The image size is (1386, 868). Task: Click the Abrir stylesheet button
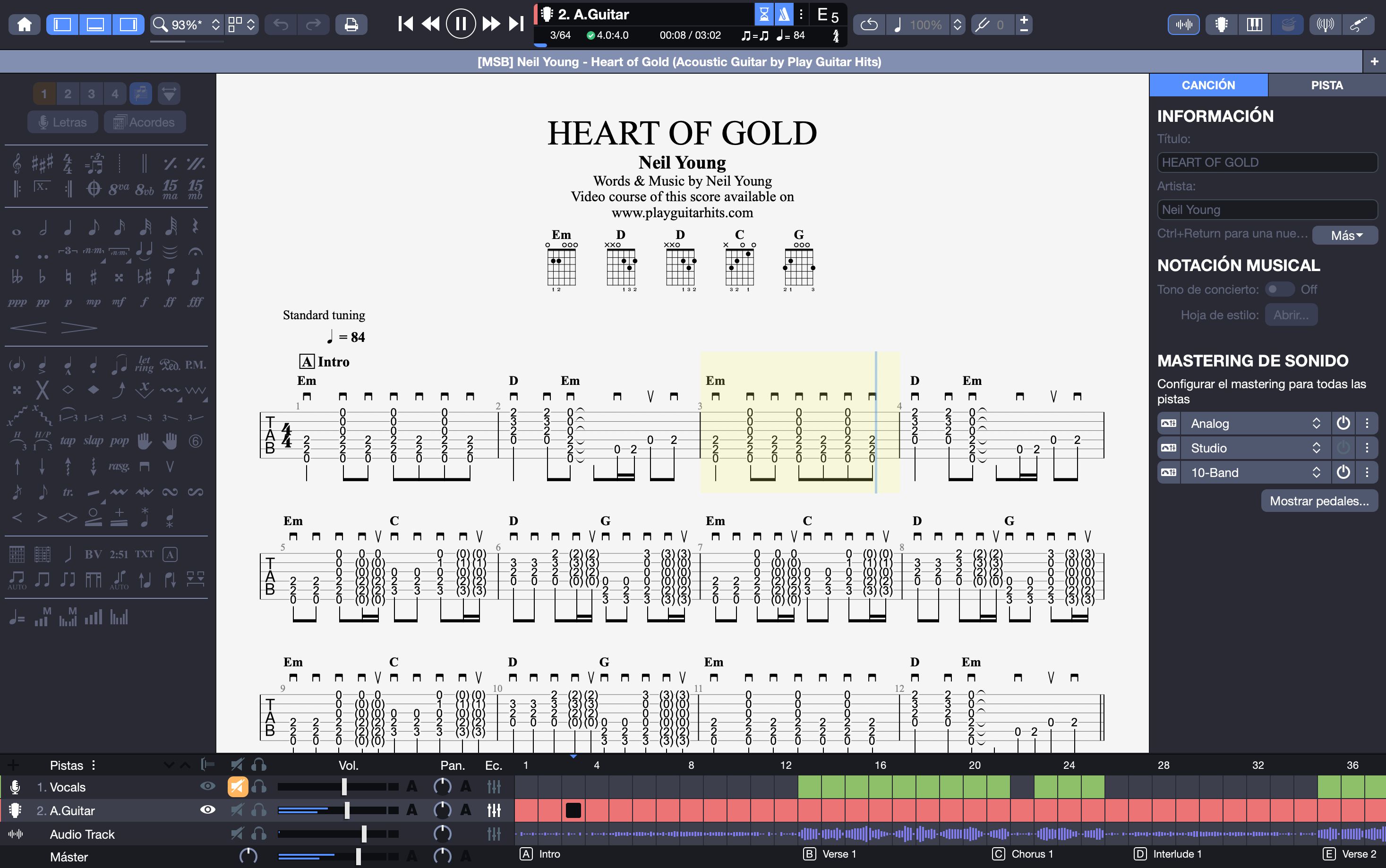pos(1291,315)
